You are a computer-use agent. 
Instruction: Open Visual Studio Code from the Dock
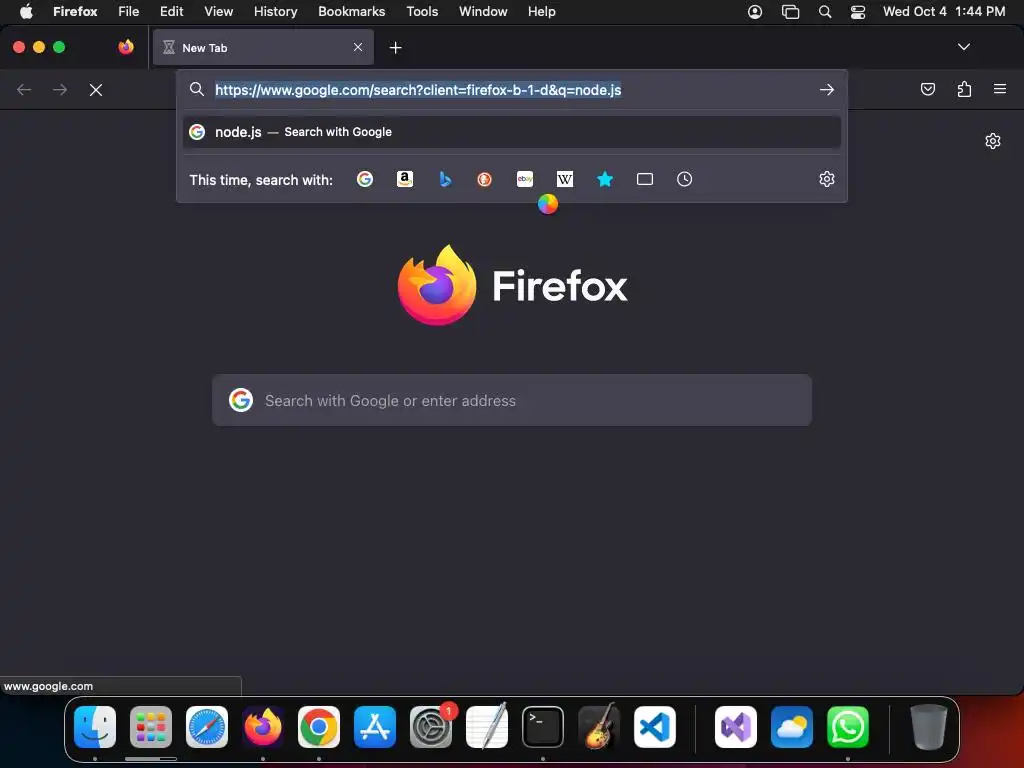tap(654, 727)
